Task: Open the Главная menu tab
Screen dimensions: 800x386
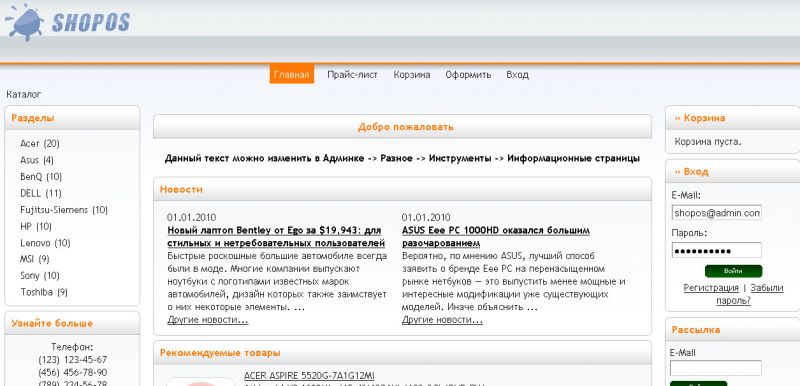Action: point(291,74)
